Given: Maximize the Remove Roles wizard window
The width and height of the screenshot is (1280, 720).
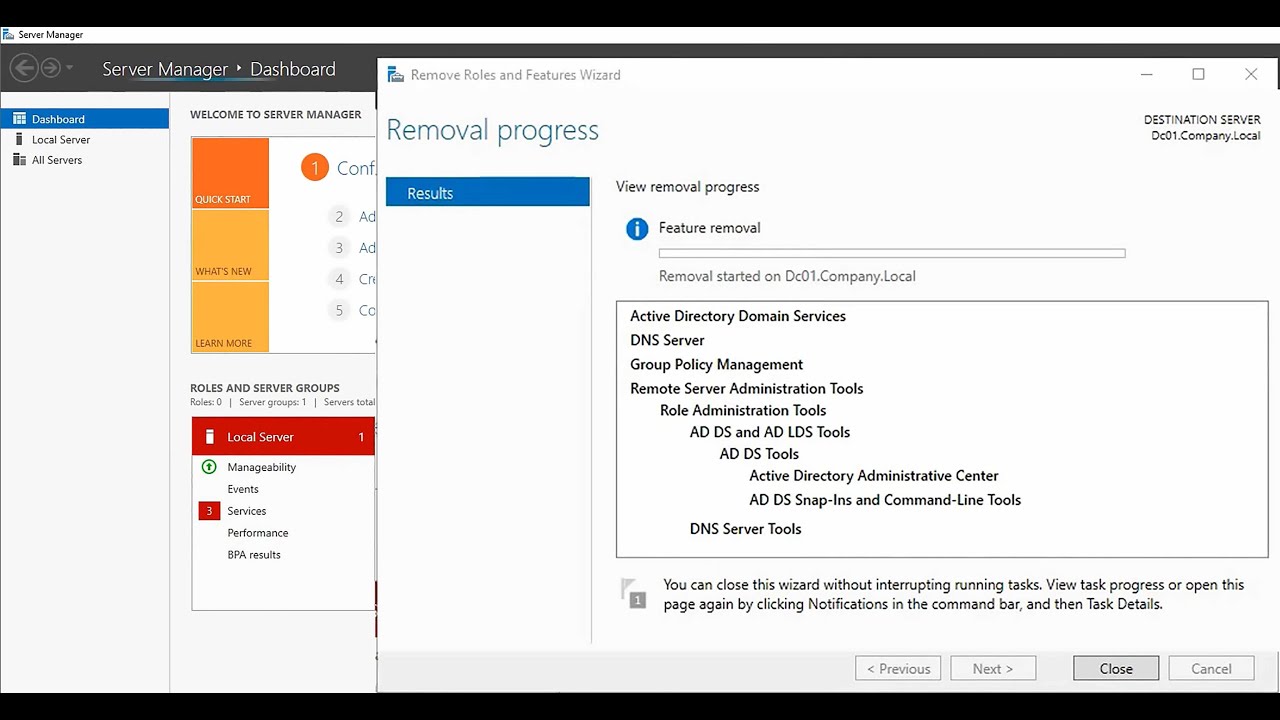Looking at the screenshot, I should point(1198,75).
